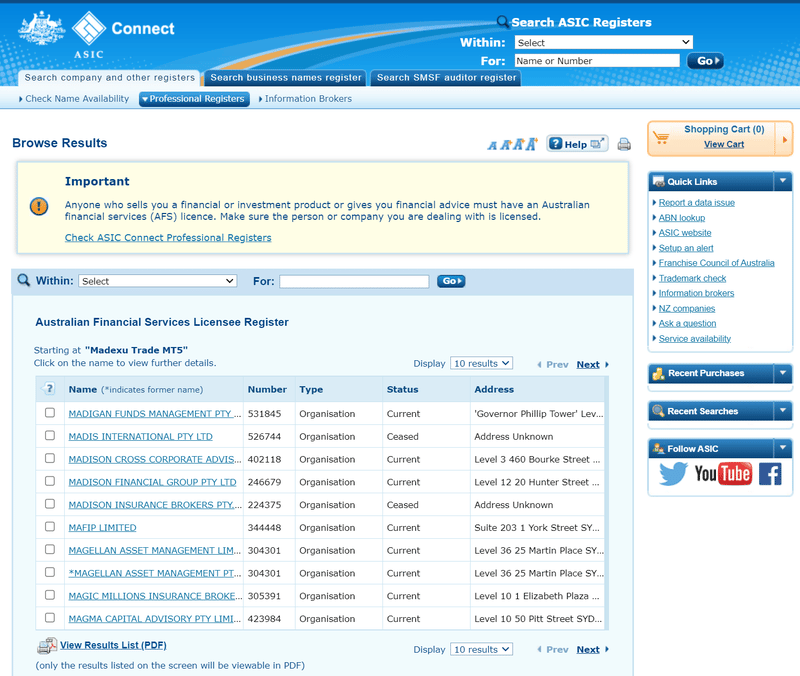Click the For field in results panel

click(354, 281)
